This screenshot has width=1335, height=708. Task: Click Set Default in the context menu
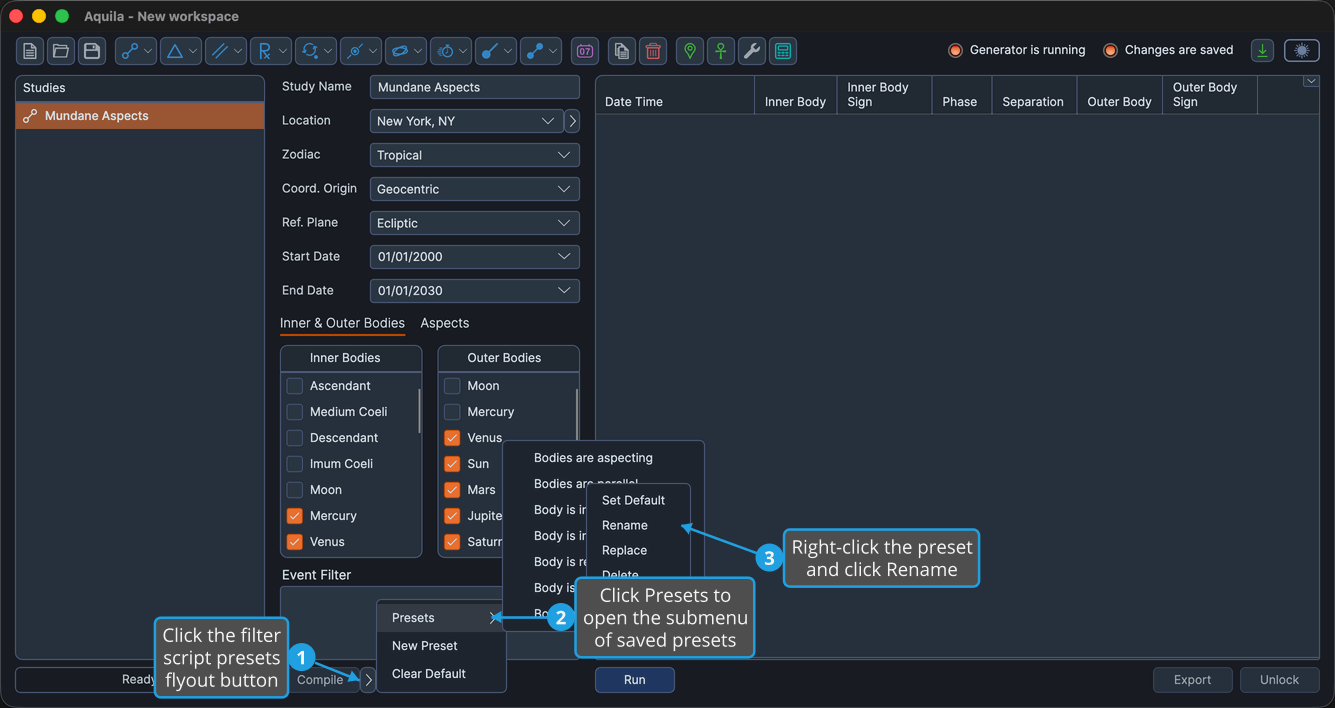638,500
